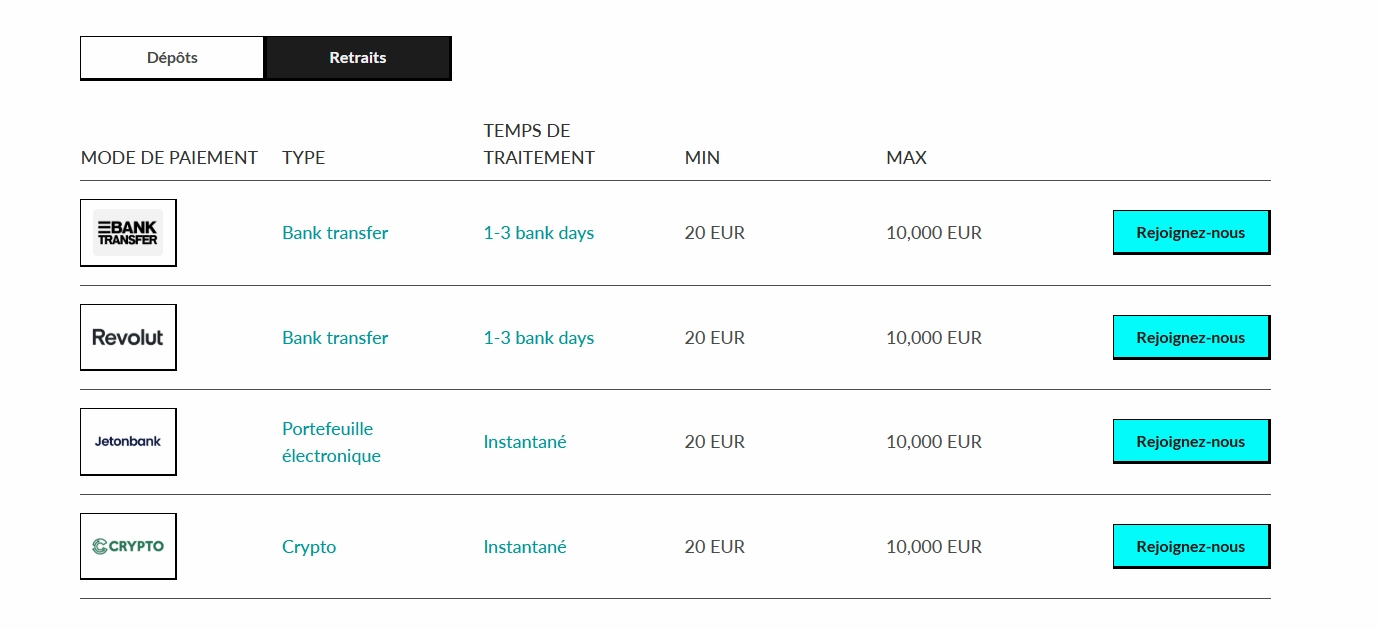This screenshot has width=1378, height=629.
Task: Click the Bank Transfer logo icon
Action: point(128,233)
